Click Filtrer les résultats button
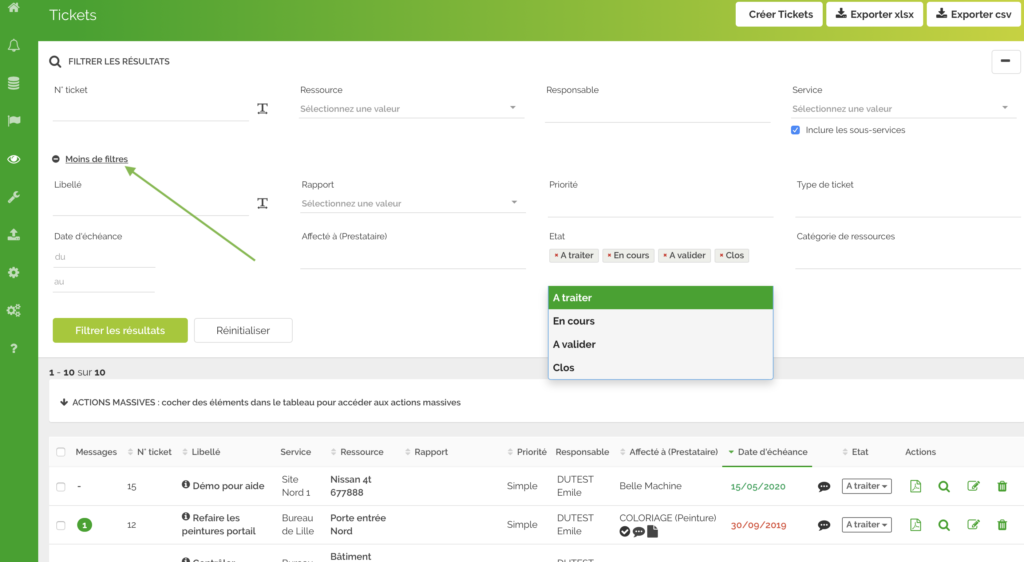1024x562 pixels. click(120, 330)
